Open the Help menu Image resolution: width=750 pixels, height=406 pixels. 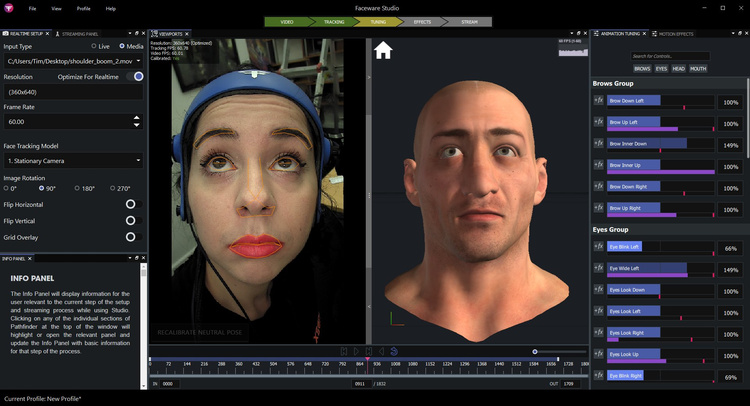click(110, 9)
